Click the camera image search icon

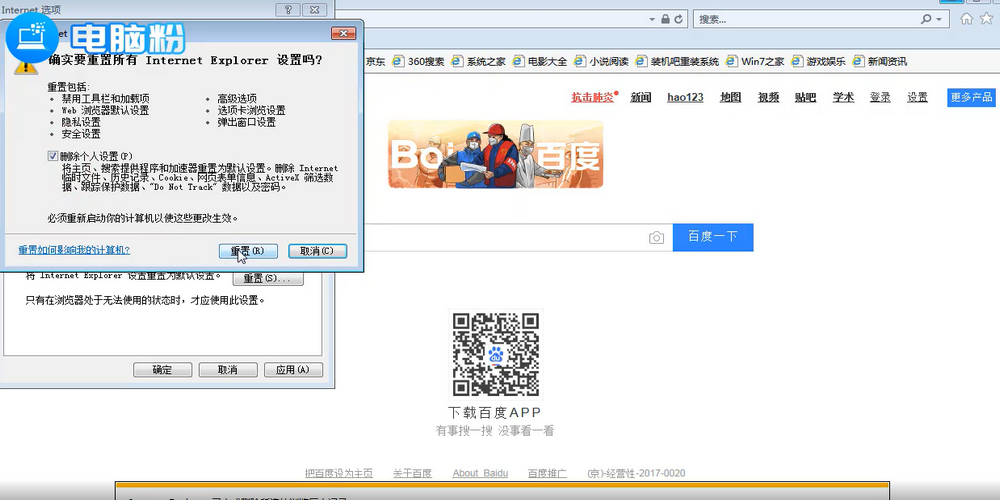tap(656, 238)
